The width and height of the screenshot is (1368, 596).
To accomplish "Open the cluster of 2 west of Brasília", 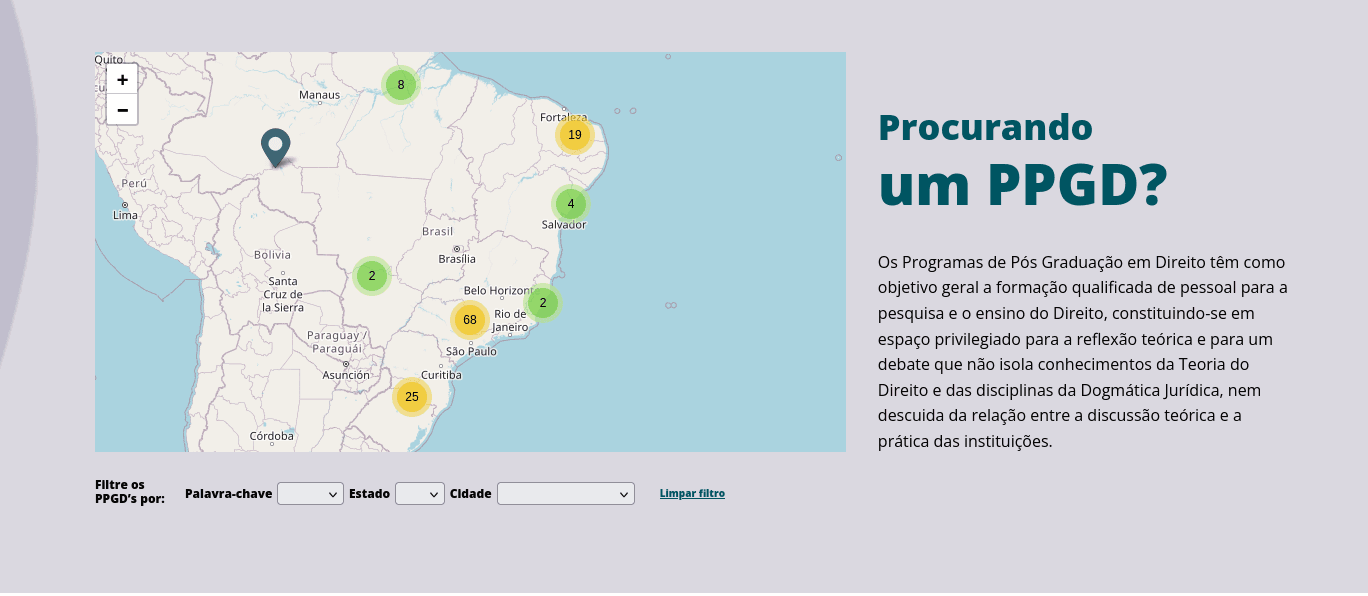I will pyautogui.click(x=372, y=276).
